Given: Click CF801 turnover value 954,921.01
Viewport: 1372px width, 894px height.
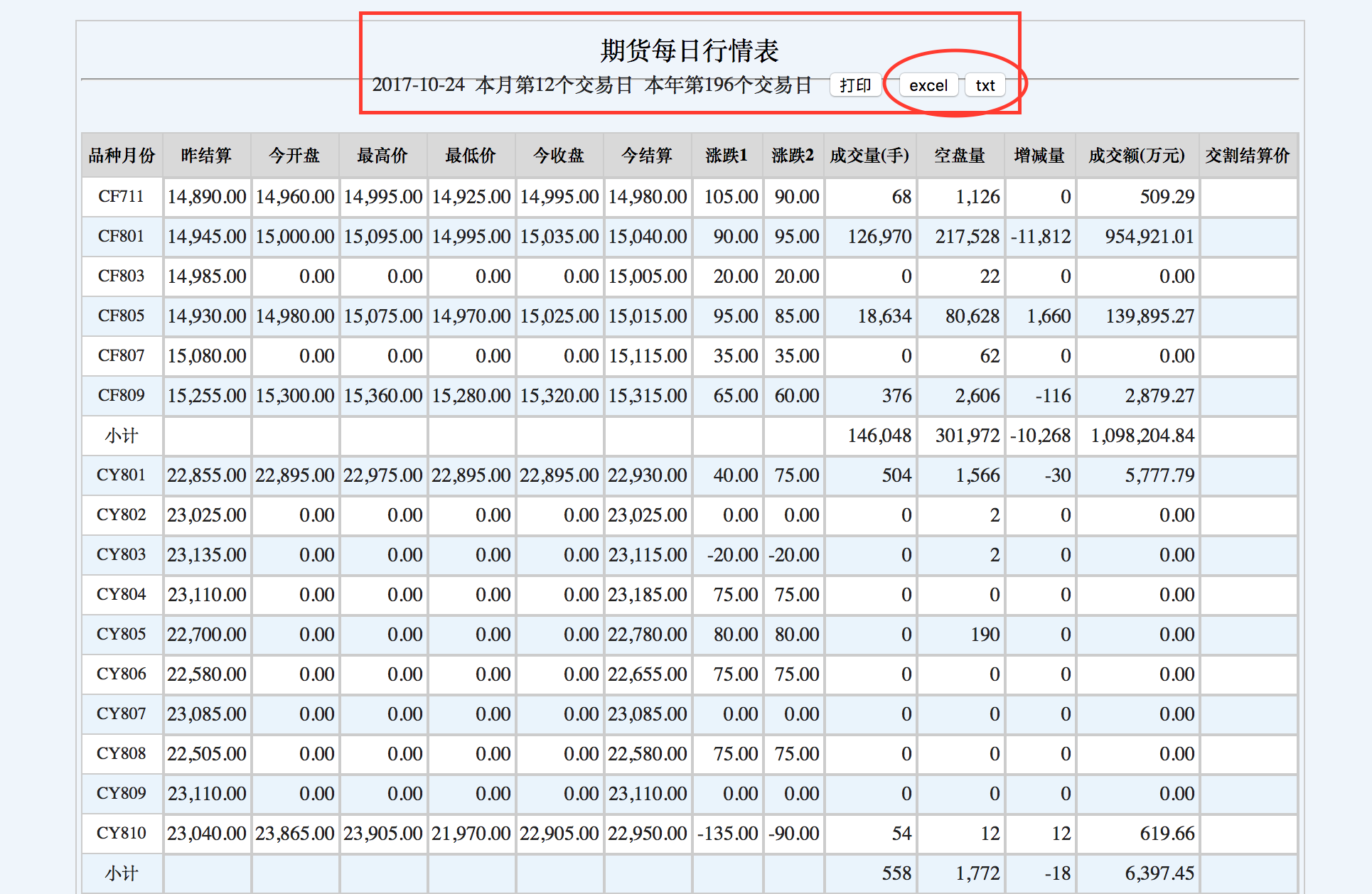Looking at the screenshot, I should pyautogui.click(x=1149, y=236).
